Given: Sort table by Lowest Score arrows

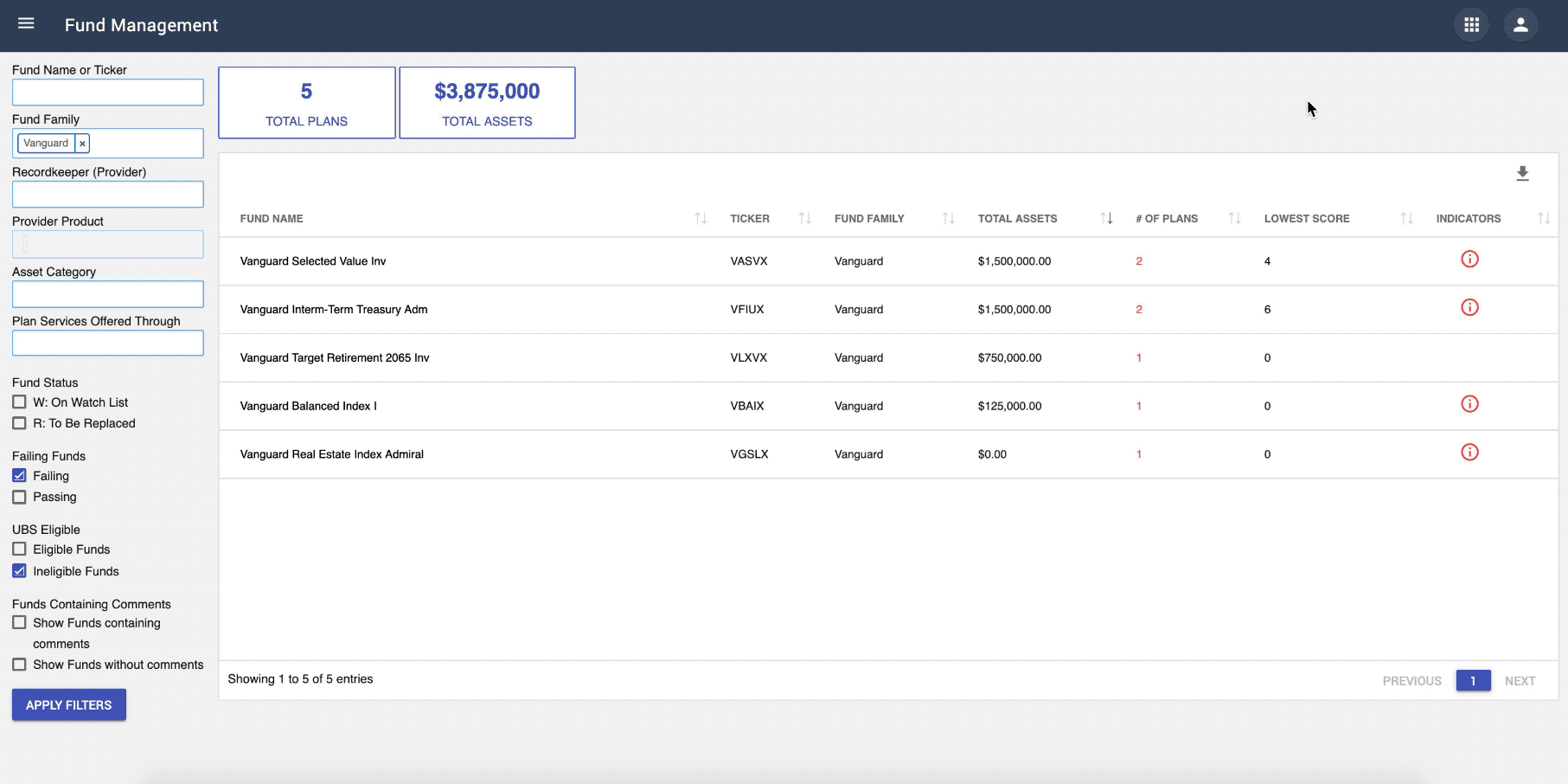Looking at the screenshot, I should click(1406, 219).
